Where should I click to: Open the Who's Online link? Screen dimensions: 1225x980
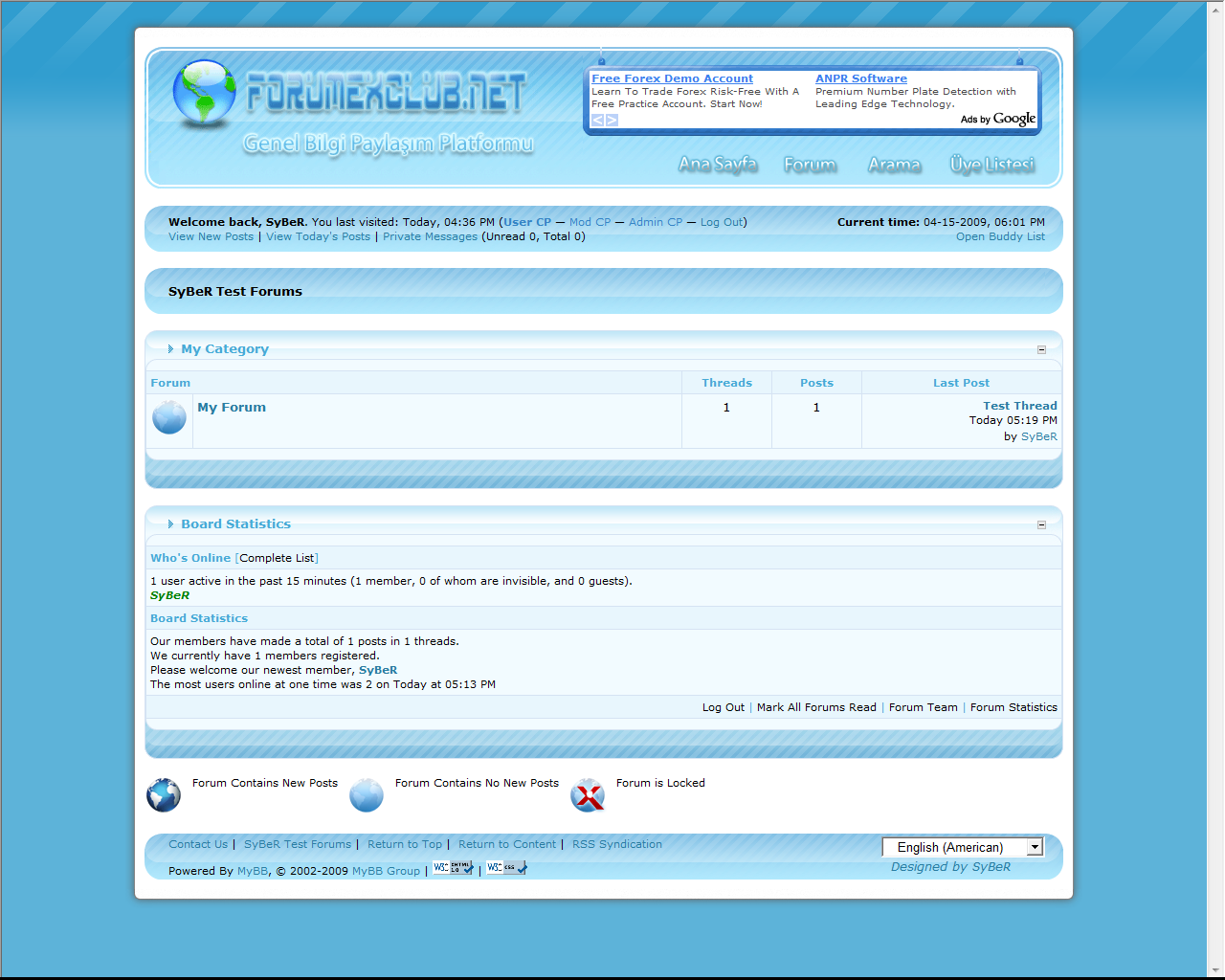tap(190, 558)
